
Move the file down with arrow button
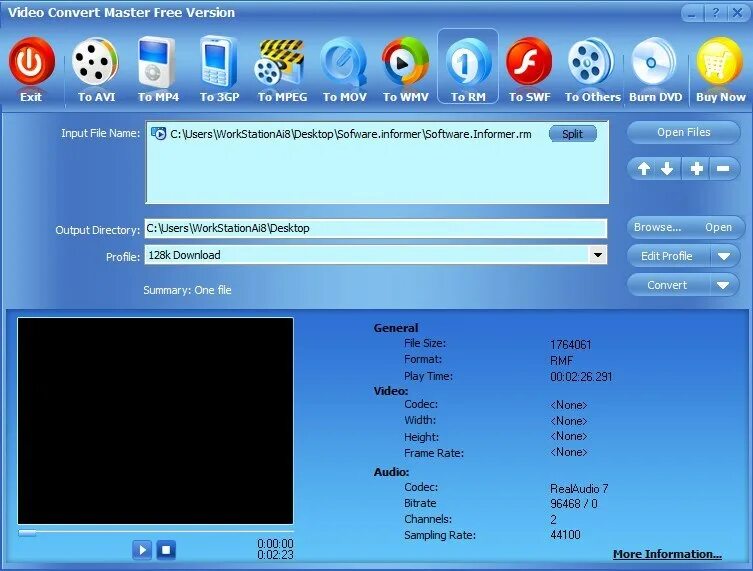coord(667,169)
